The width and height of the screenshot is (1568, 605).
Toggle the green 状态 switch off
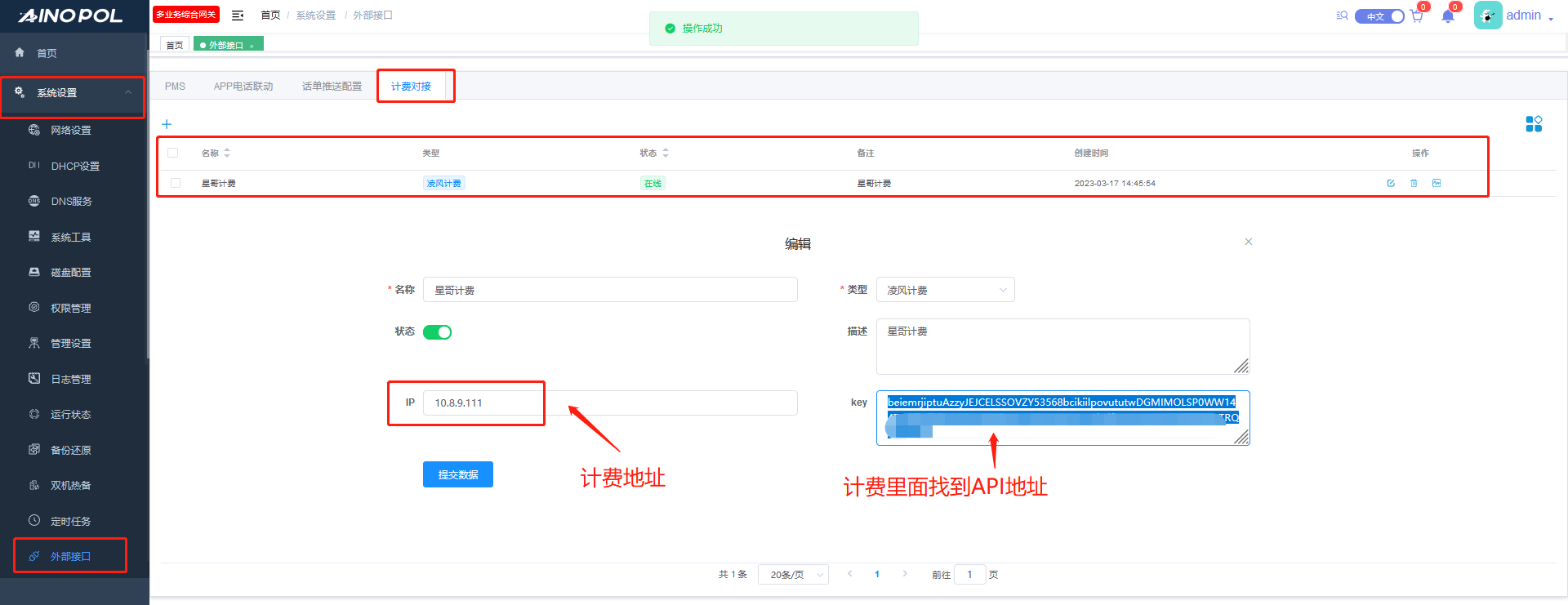[x=437, y=332]
